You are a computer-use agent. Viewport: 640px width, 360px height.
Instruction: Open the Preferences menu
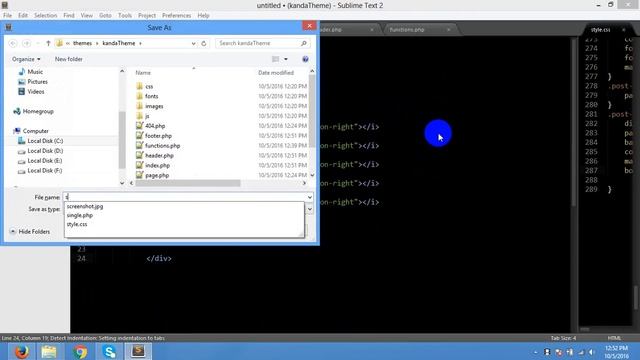pyautogui.click(x=176, y=16)
